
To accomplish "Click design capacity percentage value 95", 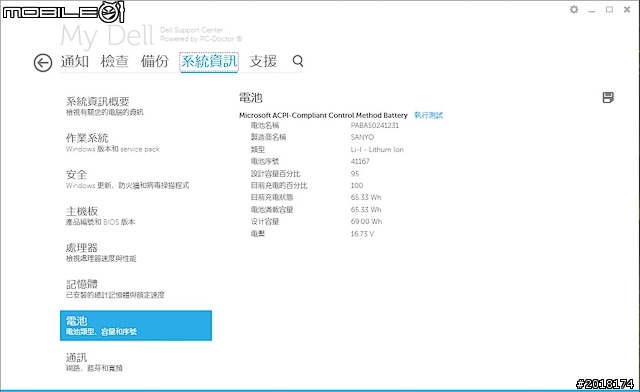I will (355, 174).
